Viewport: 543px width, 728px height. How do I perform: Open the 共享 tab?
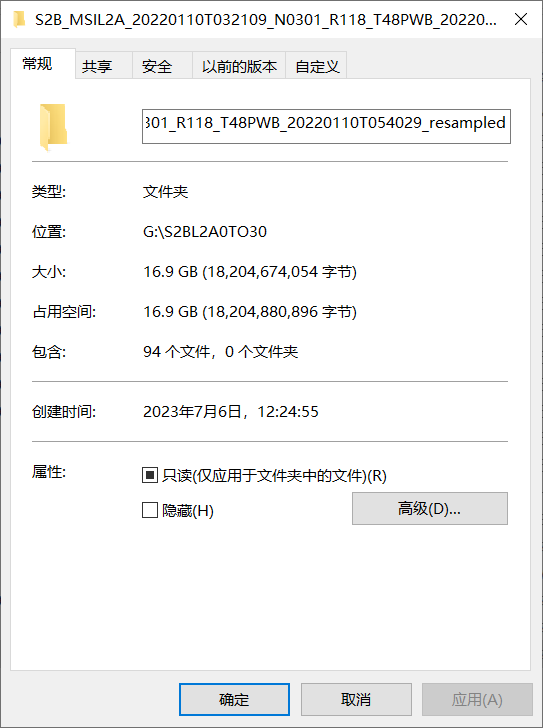point(104,66)
